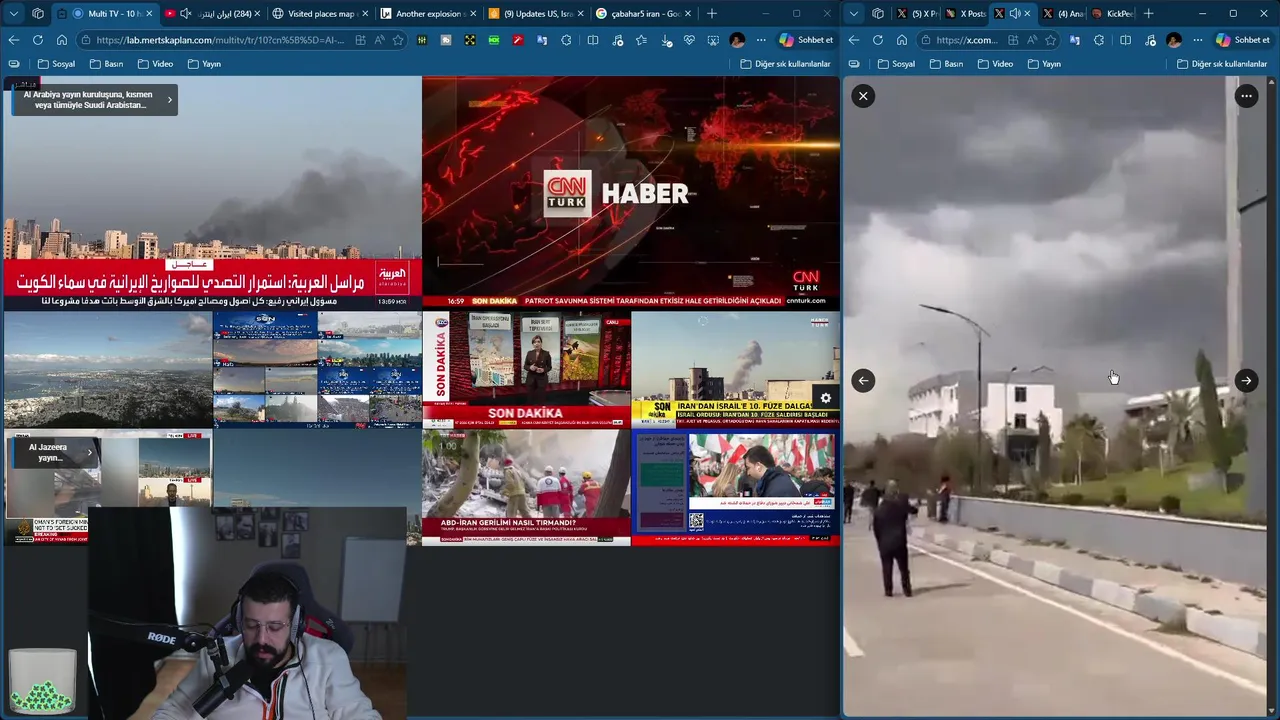Mute the Iran International YouTube tab audio

coord(185,13)
